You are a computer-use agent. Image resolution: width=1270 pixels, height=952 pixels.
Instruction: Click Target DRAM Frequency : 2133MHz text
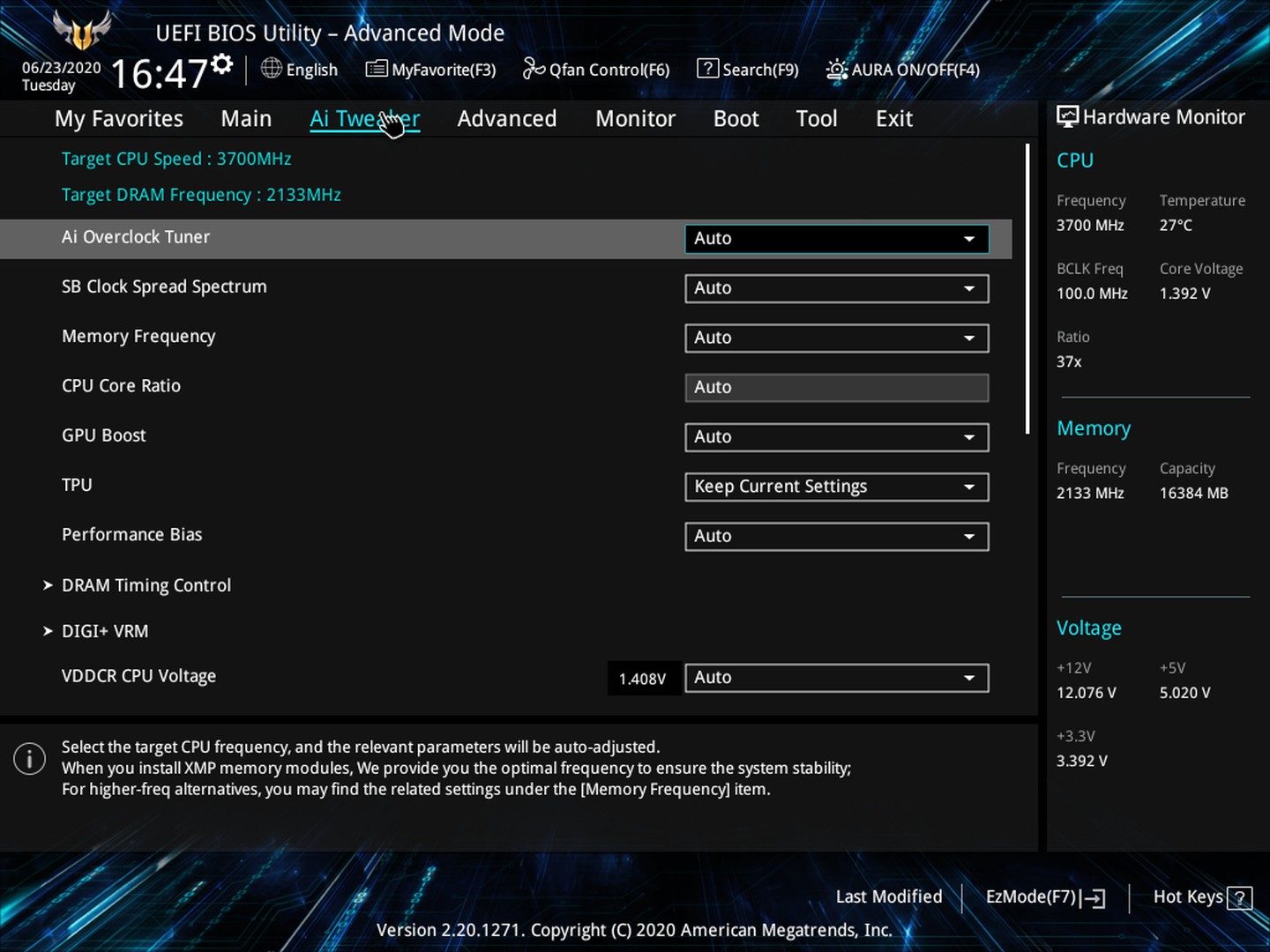tap(201, 195)
